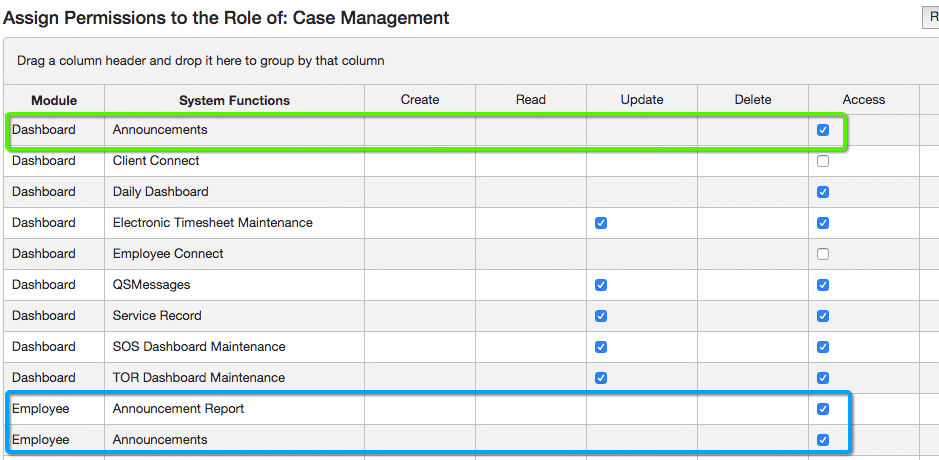
Task: Uncheck Access for Announcement Report
Action: click(822, 409)
